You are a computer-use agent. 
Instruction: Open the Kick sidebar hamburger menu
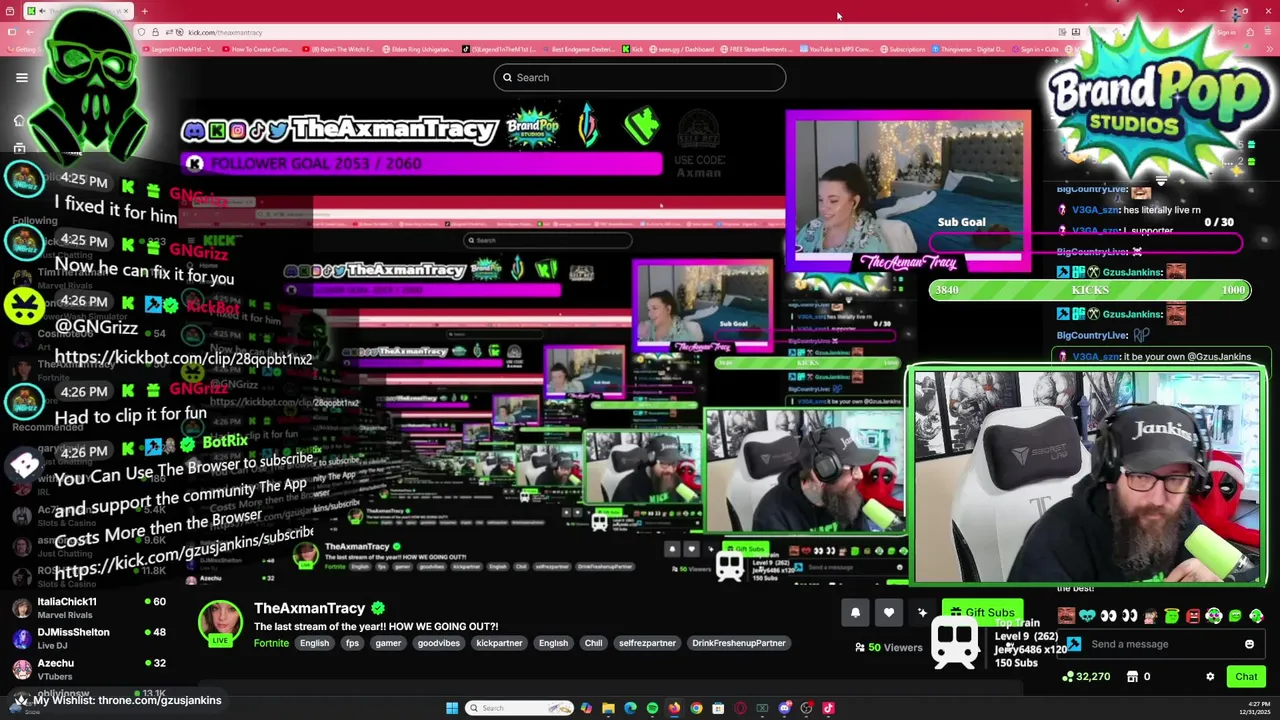(21, 77)
